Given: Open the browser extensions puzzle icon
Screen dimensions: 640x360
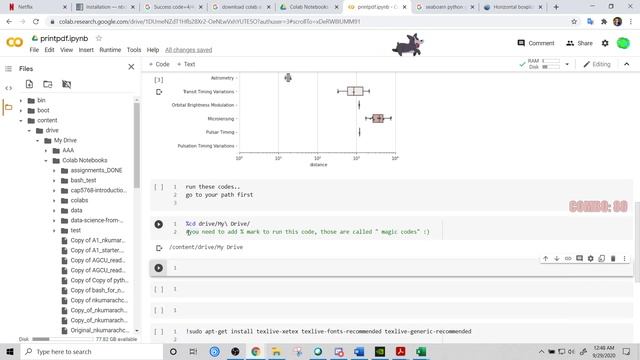Looking at the screenshot, I should pos(604,21).
